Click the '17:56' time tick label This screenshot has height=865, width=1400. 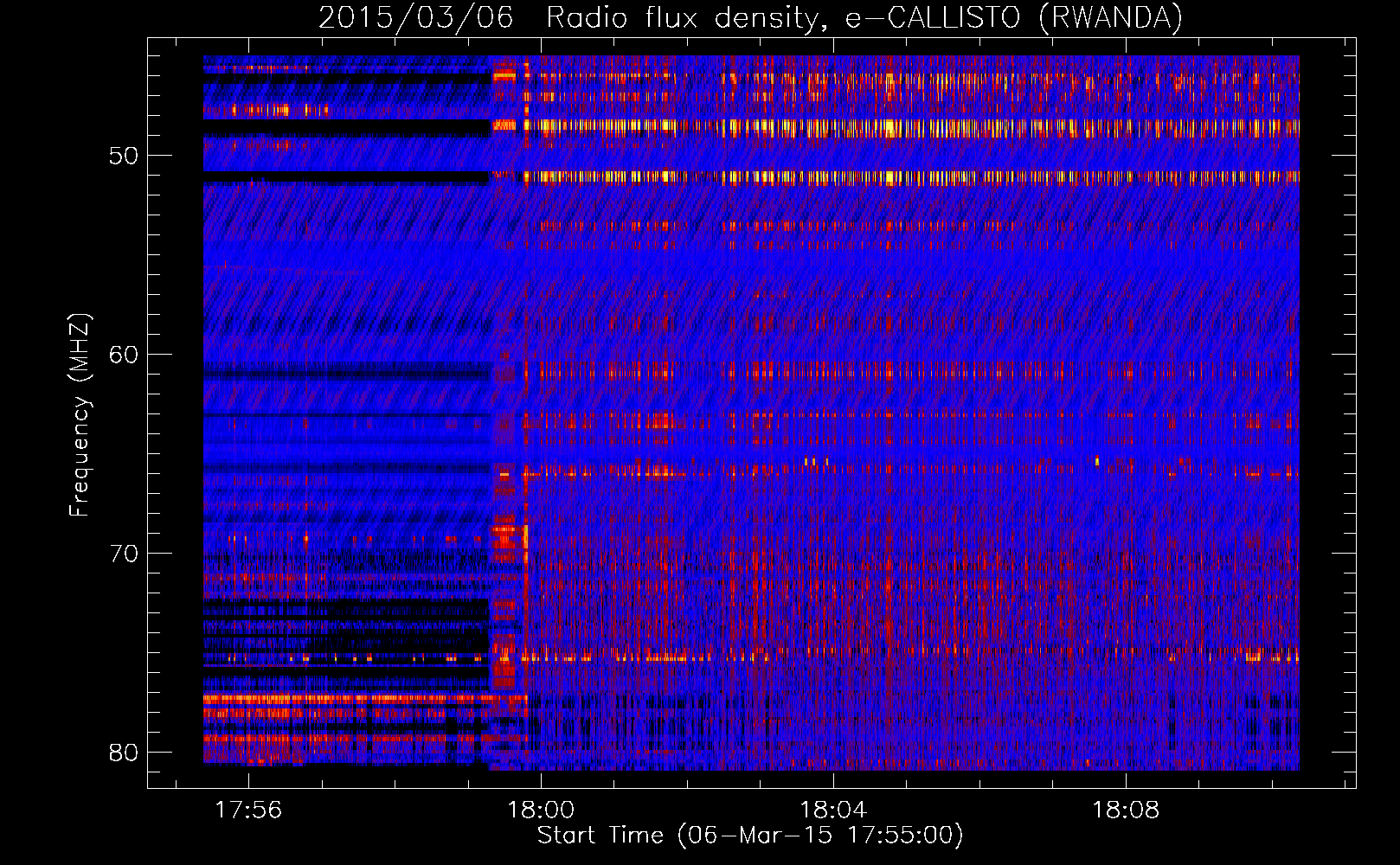(248, 811)
